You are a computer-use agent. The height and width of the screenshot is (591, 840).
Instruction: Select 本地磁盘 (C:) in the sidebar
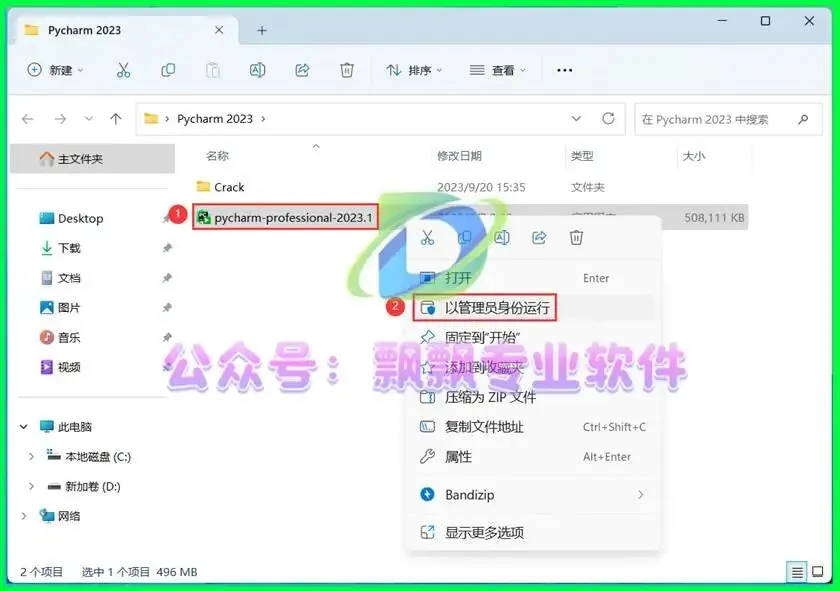(x=98, y=457)
